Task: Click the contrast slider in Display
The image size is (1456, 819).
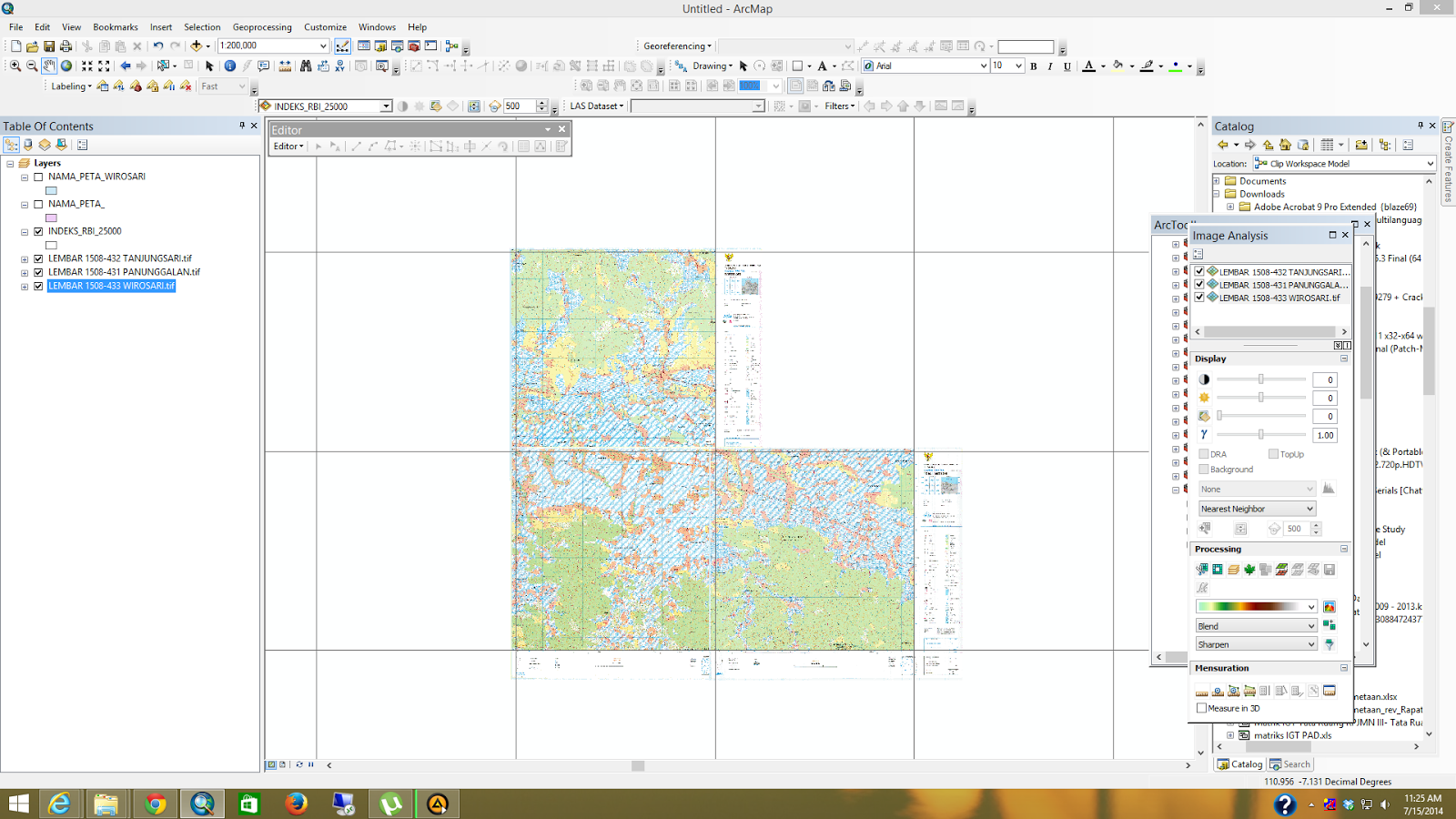Action: [1261, 379]
